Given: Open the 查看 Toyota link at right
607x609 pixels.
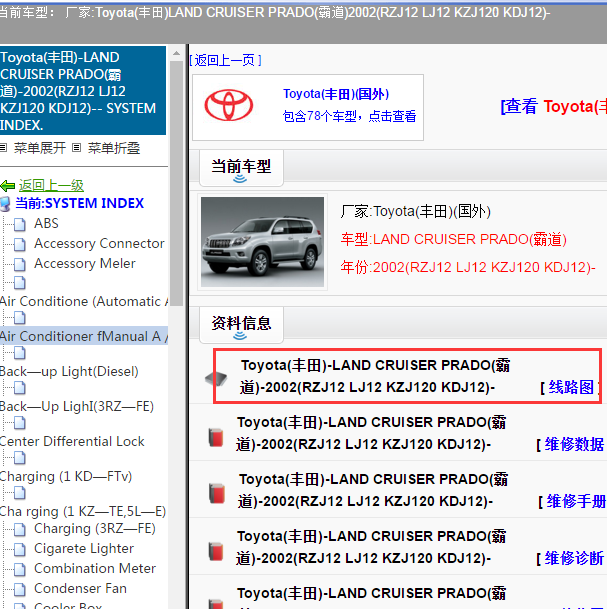Looking at the screenshot, I should (x=553, y=106).
